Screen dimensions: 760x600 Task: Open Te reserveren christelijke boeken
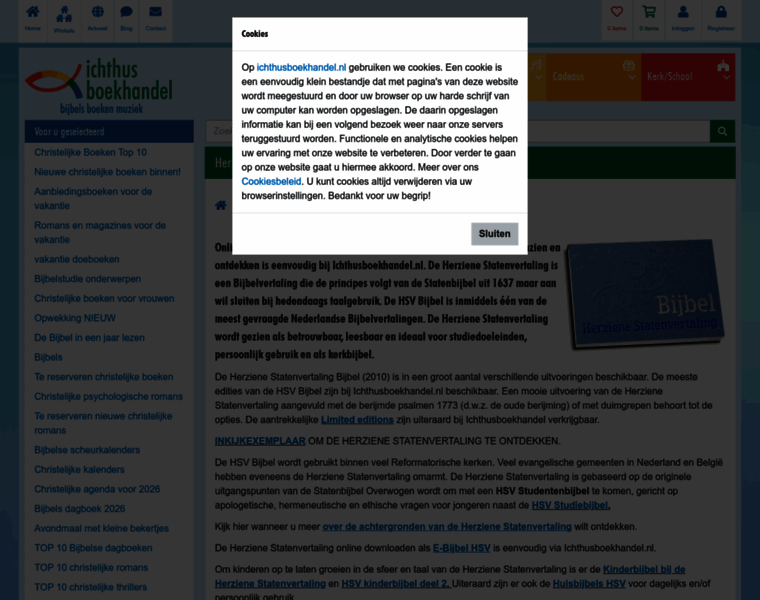[x=104, y=377]
